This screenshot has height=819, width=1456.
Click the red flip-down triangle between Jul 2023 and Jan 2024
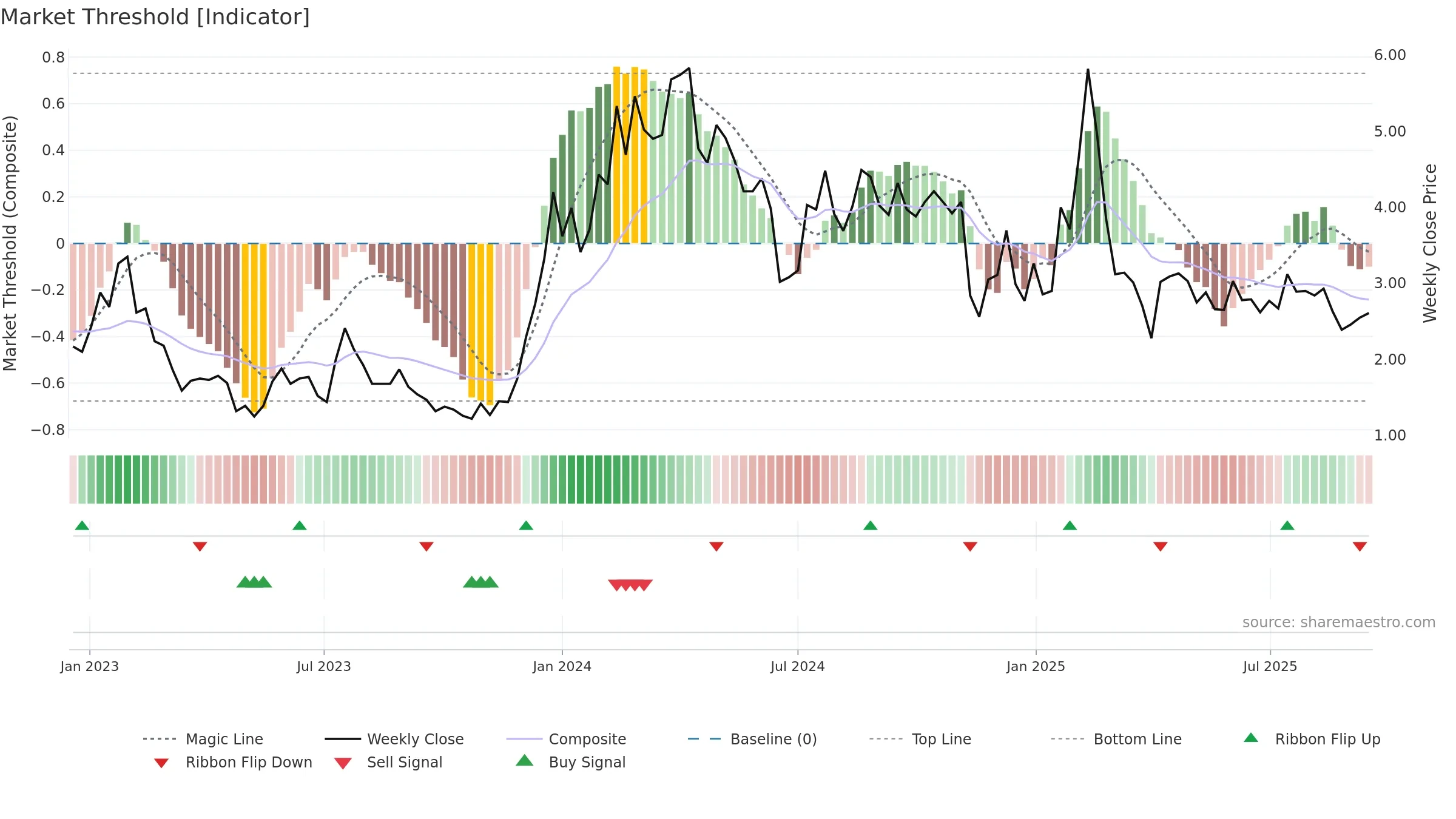coord(426,547)
